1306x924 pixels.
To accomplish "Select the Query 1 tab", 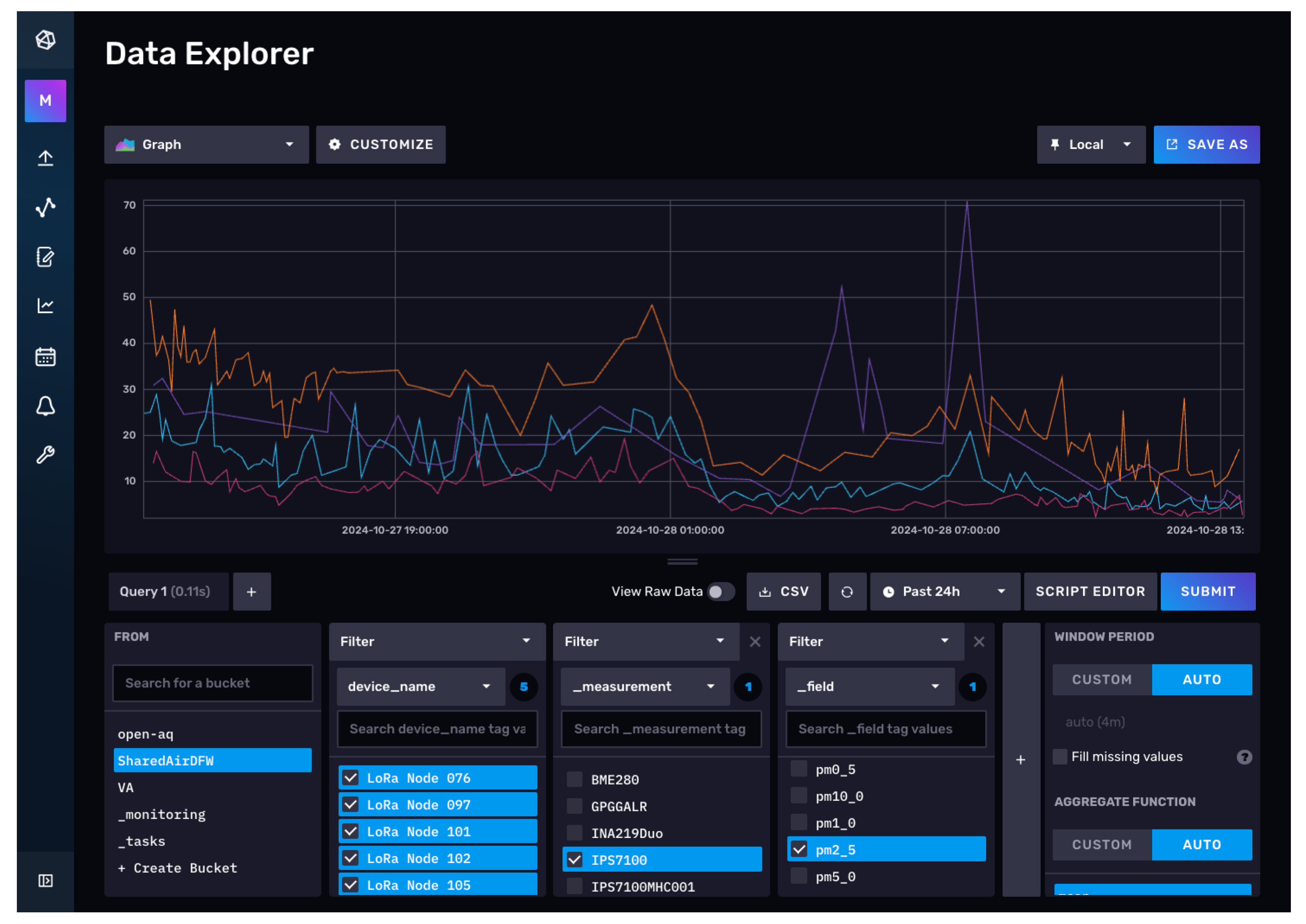I will [169, 592].
